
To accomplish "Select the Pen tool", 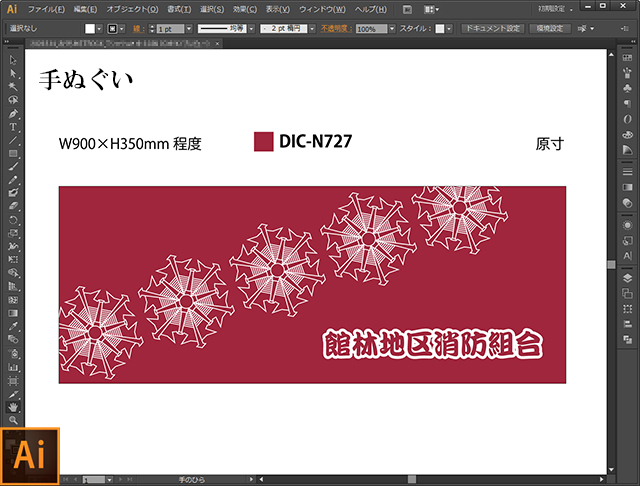I will (x=14, y=114).
